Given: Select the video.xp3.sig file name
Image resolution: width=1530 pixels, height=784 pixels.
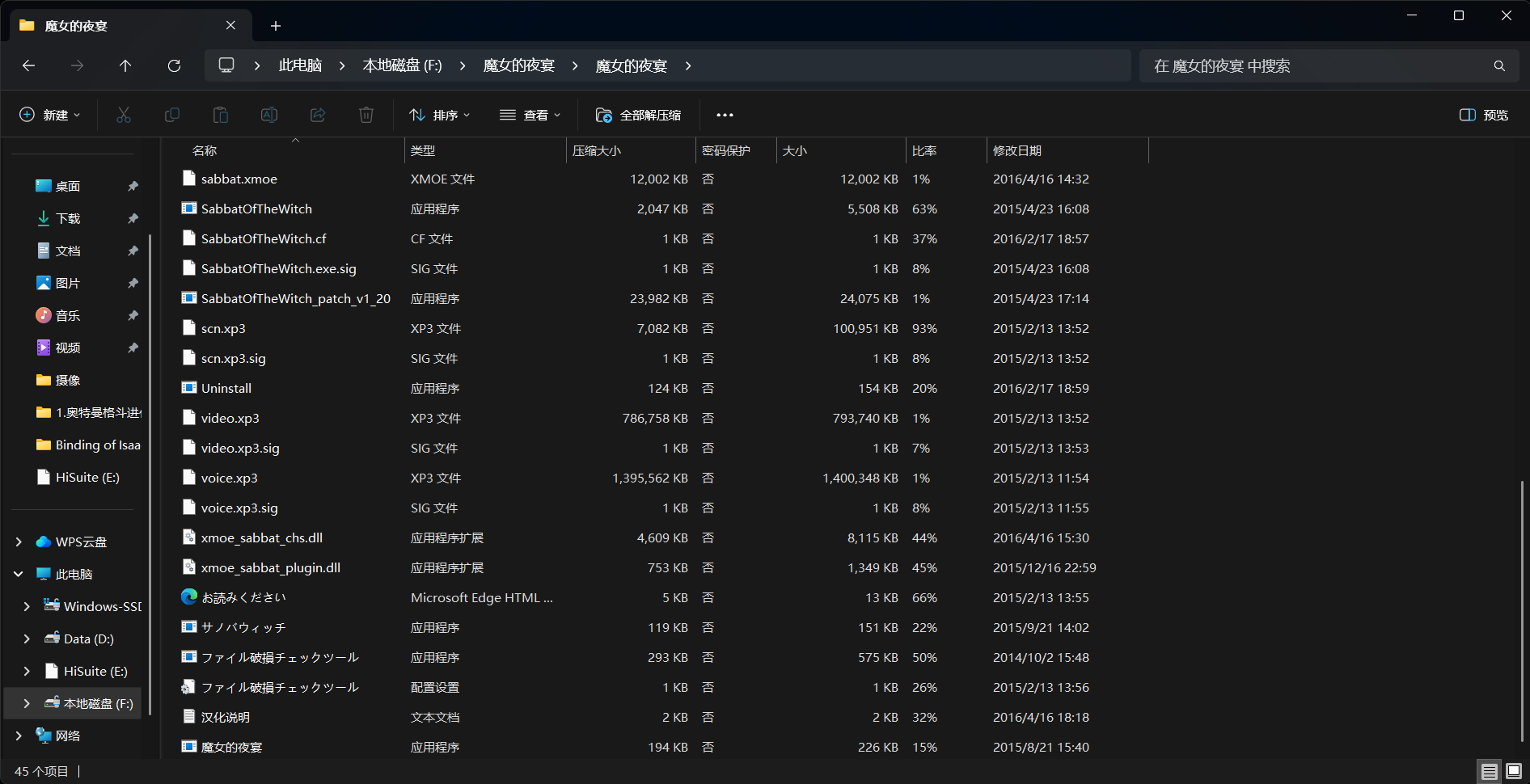Looking at the screenshot, I should (240, 448).
